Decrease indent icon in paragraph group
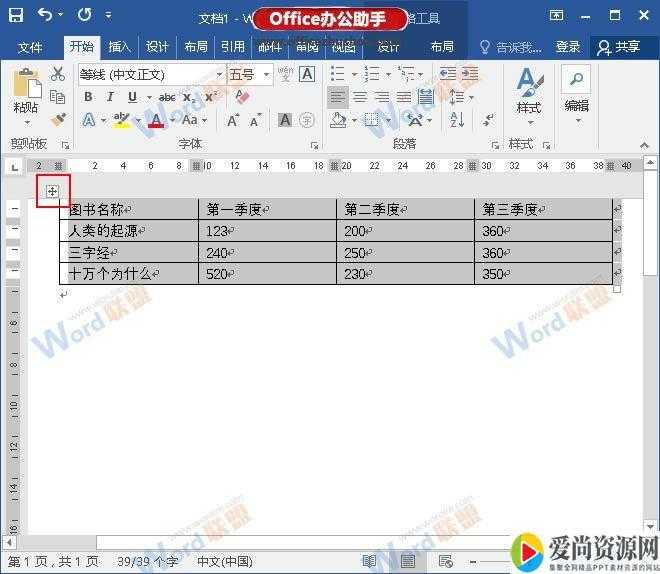 [x=447, y=74]
